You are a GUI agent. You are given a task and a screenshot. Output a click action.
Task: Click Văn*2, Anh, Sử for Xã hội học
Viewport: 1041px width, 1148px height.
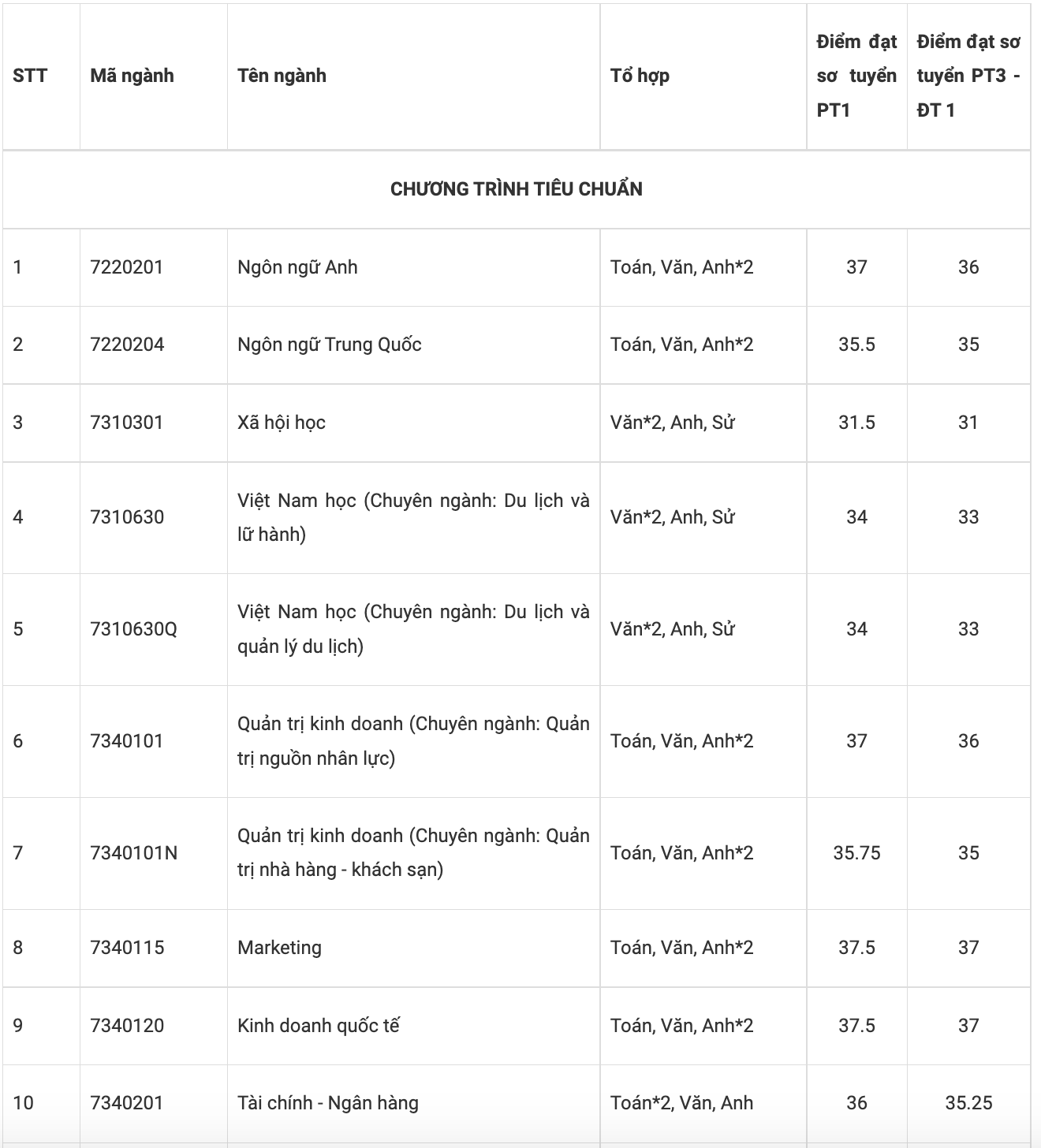coord(672,423)
